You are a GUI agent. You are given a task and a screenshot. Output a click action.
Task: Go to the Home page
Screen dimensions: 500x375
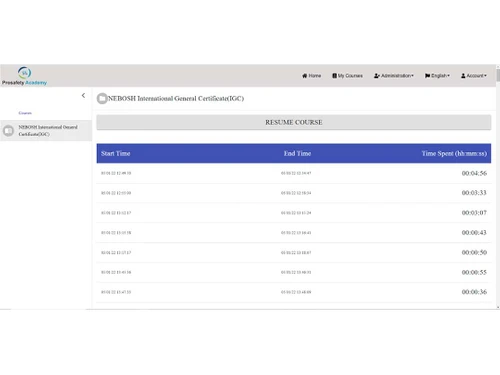(x=311, y=76)
